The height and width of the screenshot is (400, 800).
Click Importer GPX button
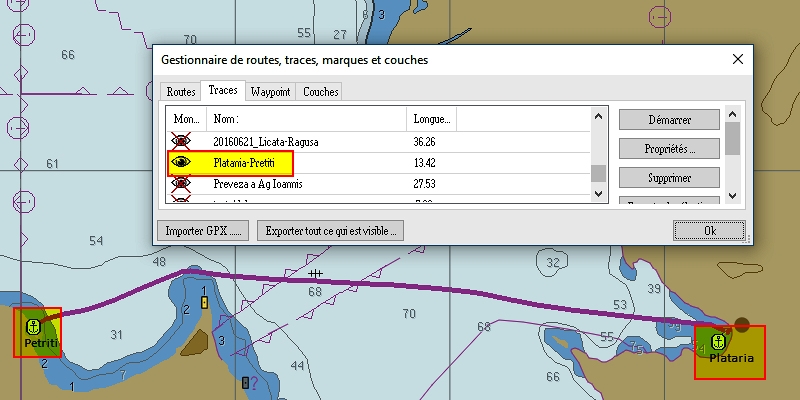tap(204, 231)
